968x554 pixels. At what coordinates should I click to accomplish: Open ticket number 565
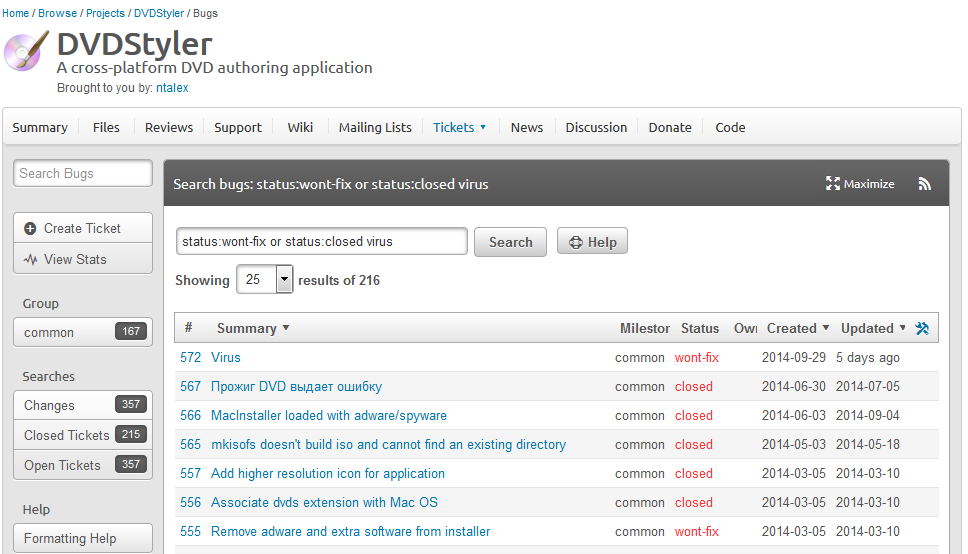(x=190, y=444)
